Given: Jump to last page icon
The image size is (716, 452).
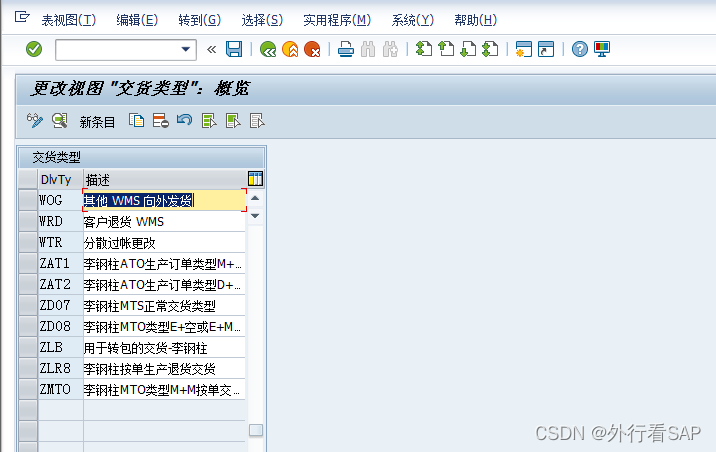Looking at the screenshot, I should click(x=490, y=49).
